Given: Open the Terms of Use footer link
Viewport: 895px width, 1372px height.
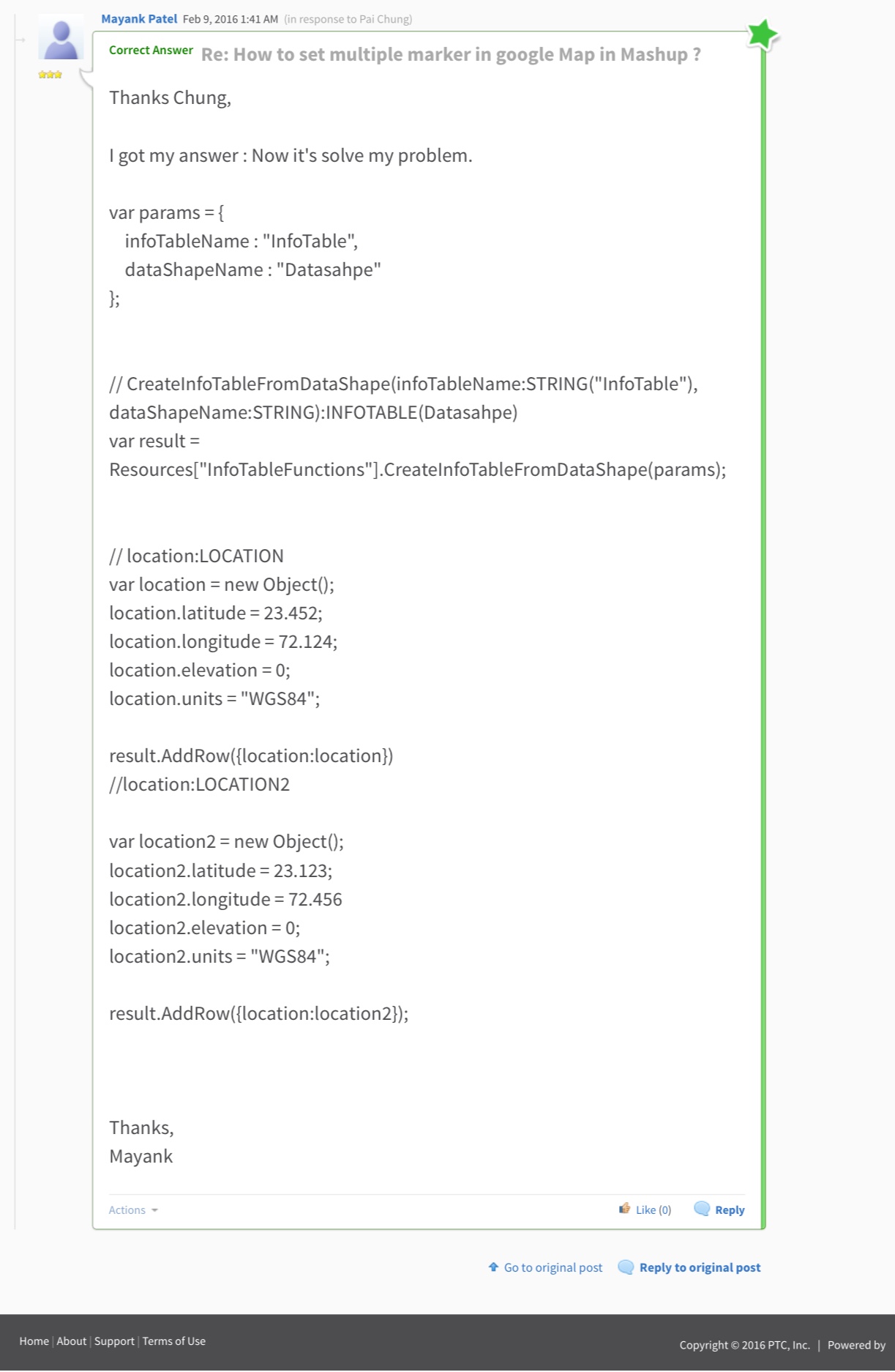Looking at the screenshot, I should coord(173,1341).
